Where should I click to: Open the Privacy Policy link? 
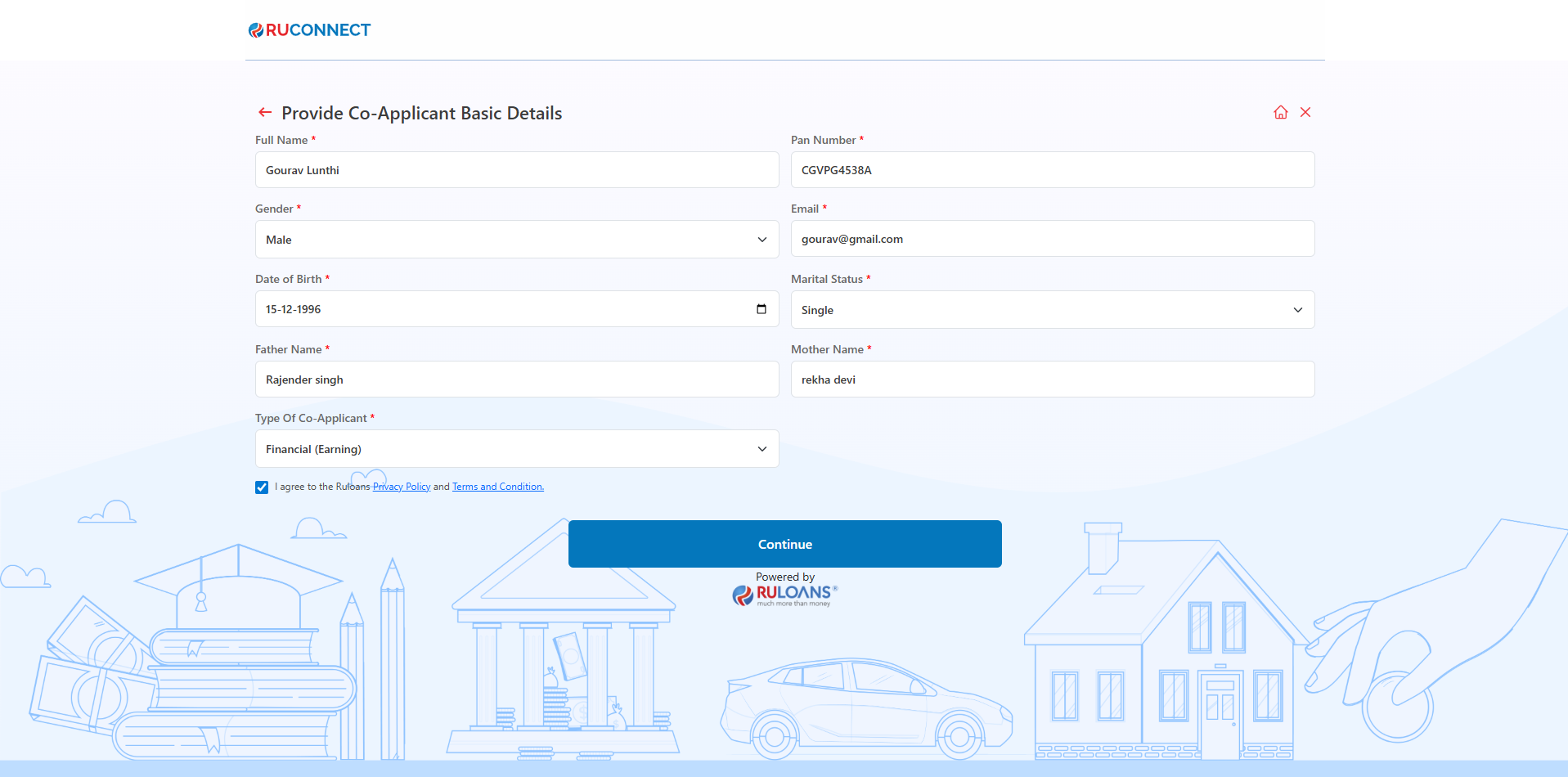(402, 487)
